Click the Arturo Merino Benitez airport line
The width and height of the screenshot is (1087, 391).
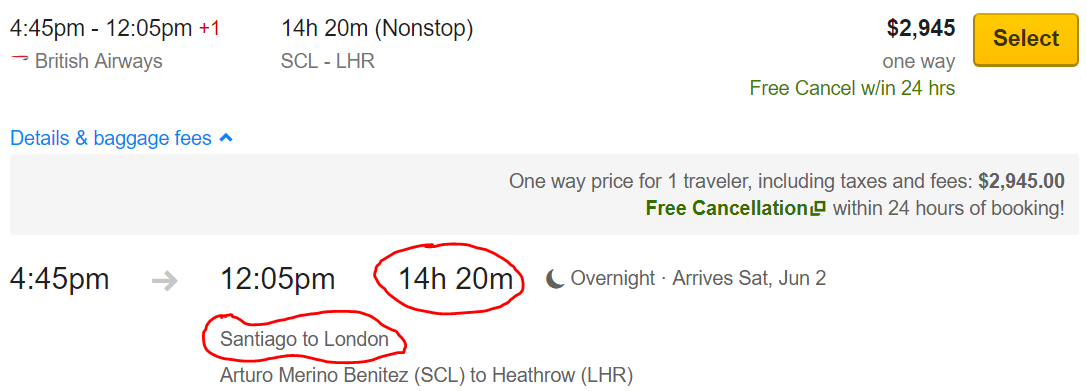click(x=426, y=376)
